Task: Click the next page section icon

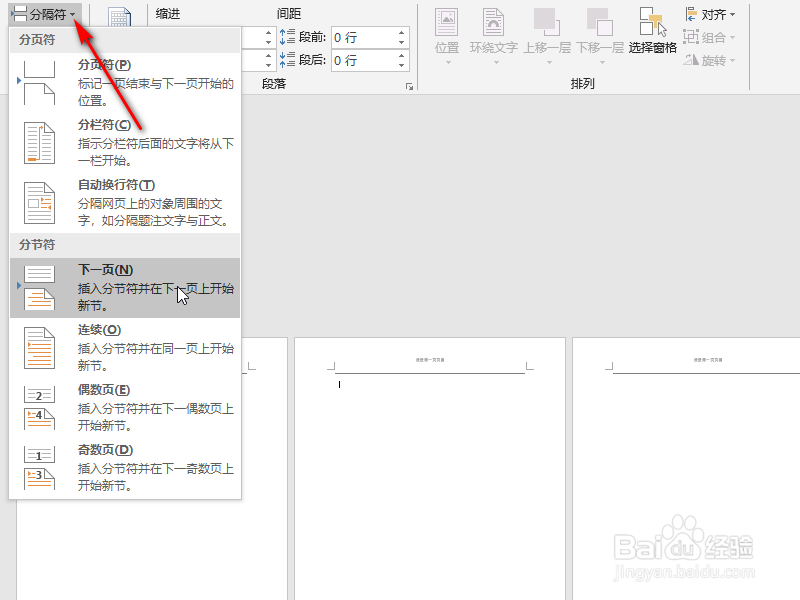Action: click(39, 288)
